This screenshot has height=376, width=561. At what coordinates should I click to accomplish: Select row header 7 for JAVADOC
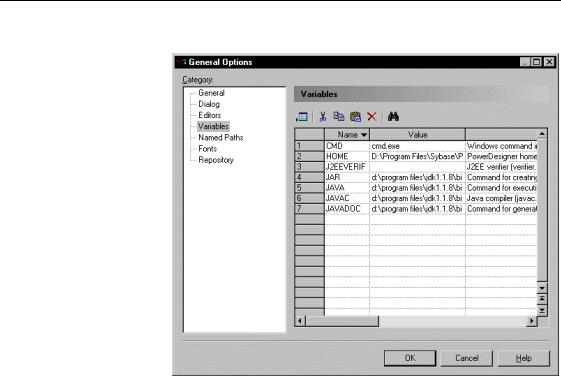[309, 209]
